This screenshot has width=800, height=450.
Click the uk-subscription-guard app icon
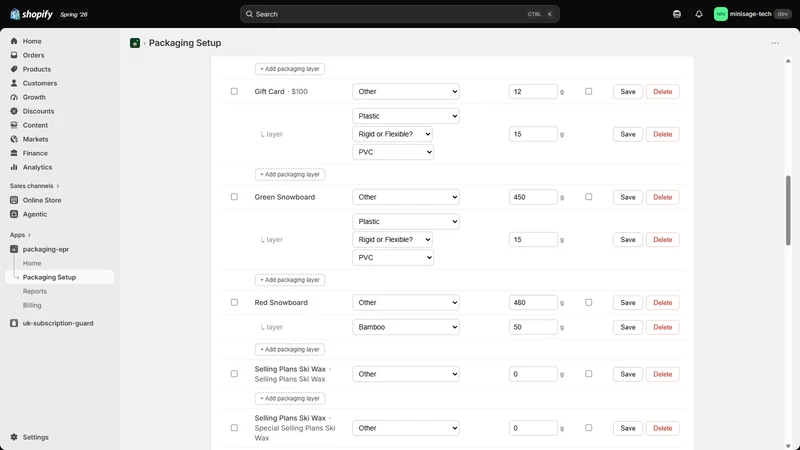(x=14, y=323)
